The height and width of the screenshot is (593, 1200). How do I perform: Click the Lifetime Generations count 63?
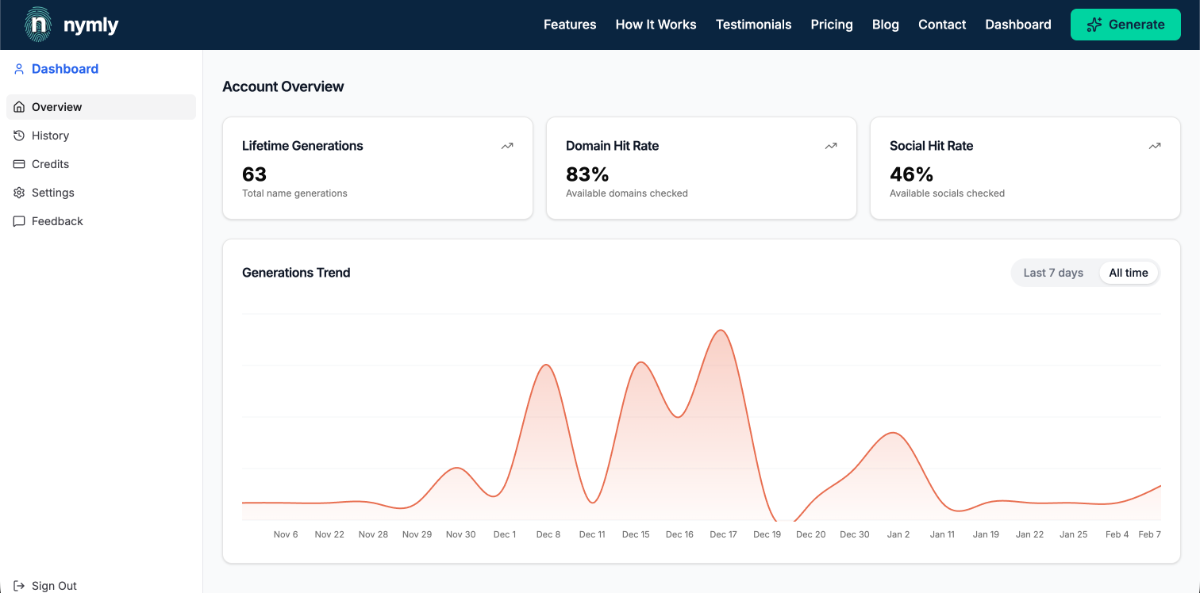pyautogui.click(x=254, y=174)
